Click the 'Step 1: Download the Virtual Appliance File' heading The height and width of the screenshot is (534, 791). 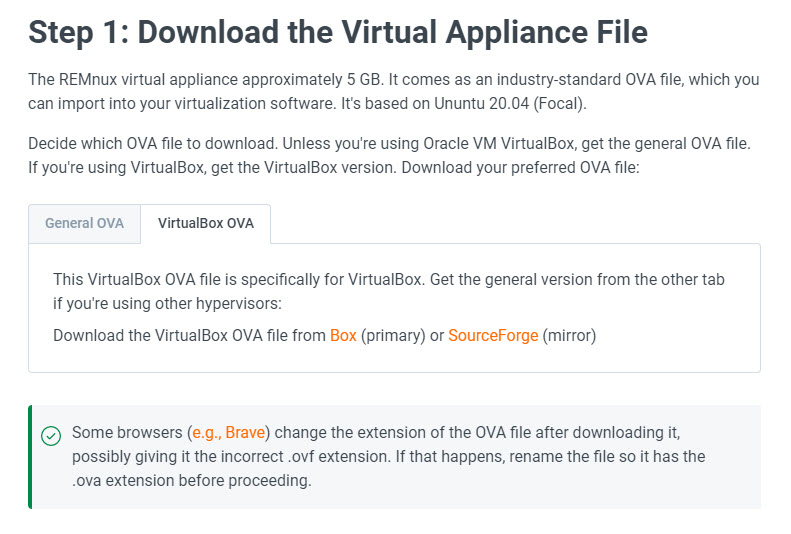click(x=338, y=32)
